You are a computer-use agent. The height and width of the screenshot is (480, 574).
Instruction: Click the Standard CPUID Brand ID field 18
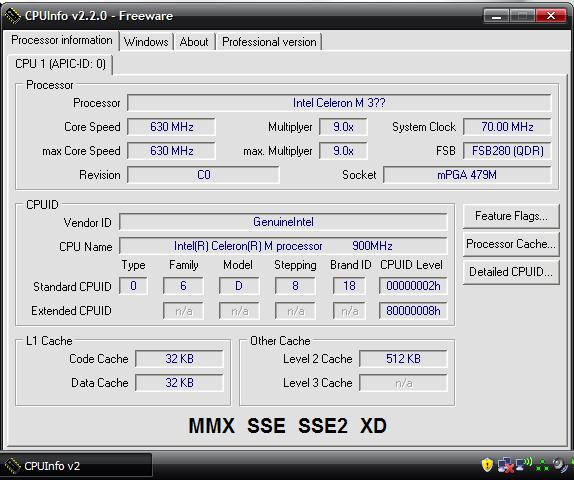(x=349, y=286)
